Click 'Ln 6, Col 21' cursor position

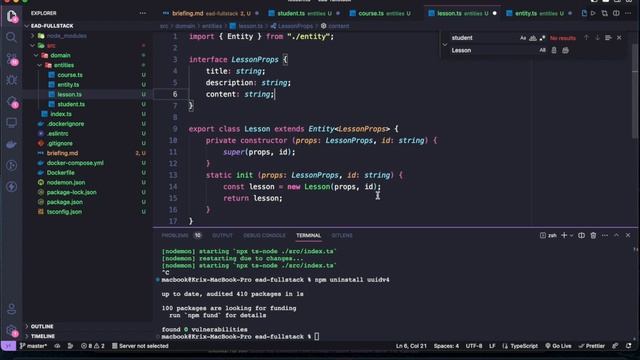point(411,346)
